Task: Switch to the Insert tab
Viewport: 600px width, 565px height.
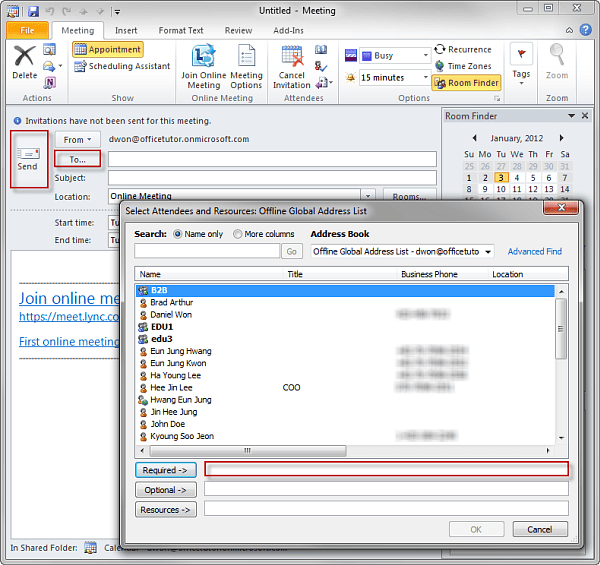Action: (126, 30)
